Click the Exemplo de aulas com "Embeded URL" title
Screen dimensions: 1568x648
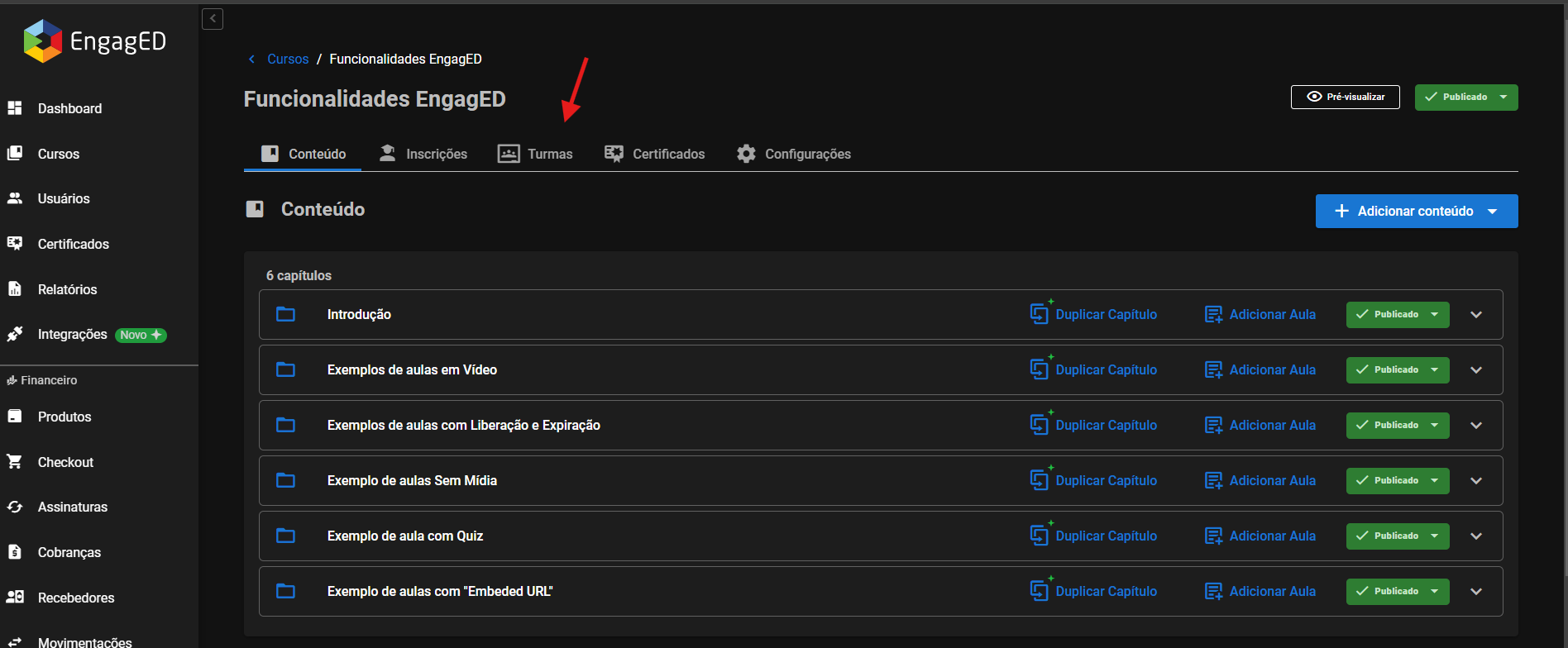[x=440, y=591]
